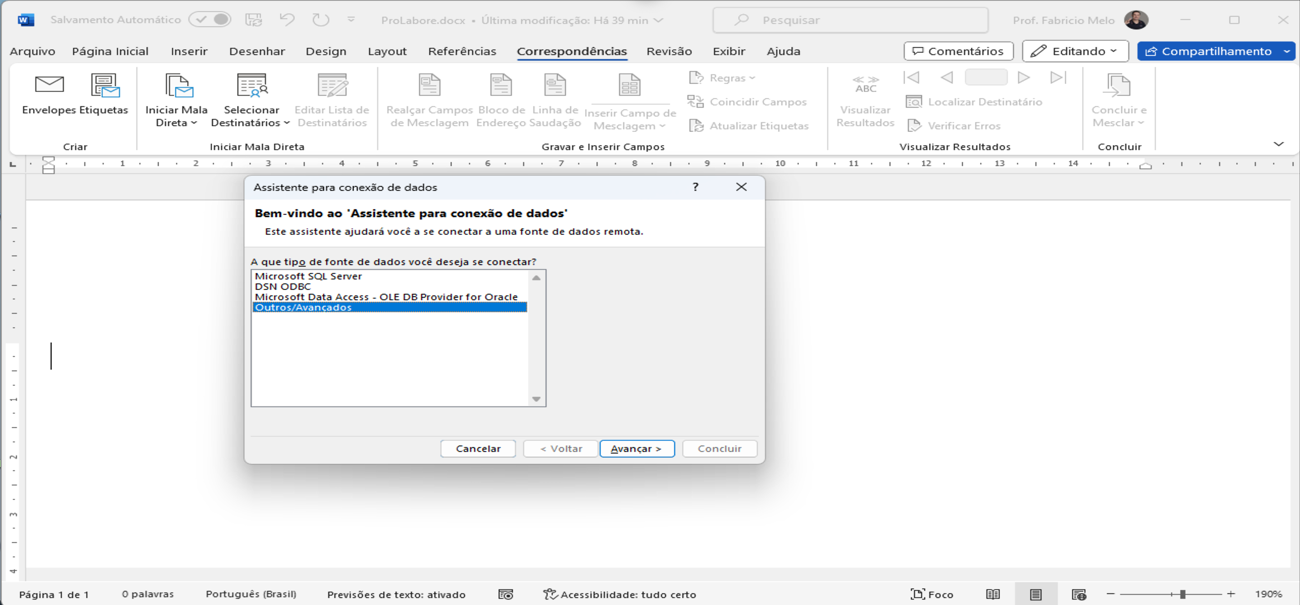Open file name modification dropdown
Image resolution: width=1300 pixels, height=605 pixels.
tap(658, 20)
